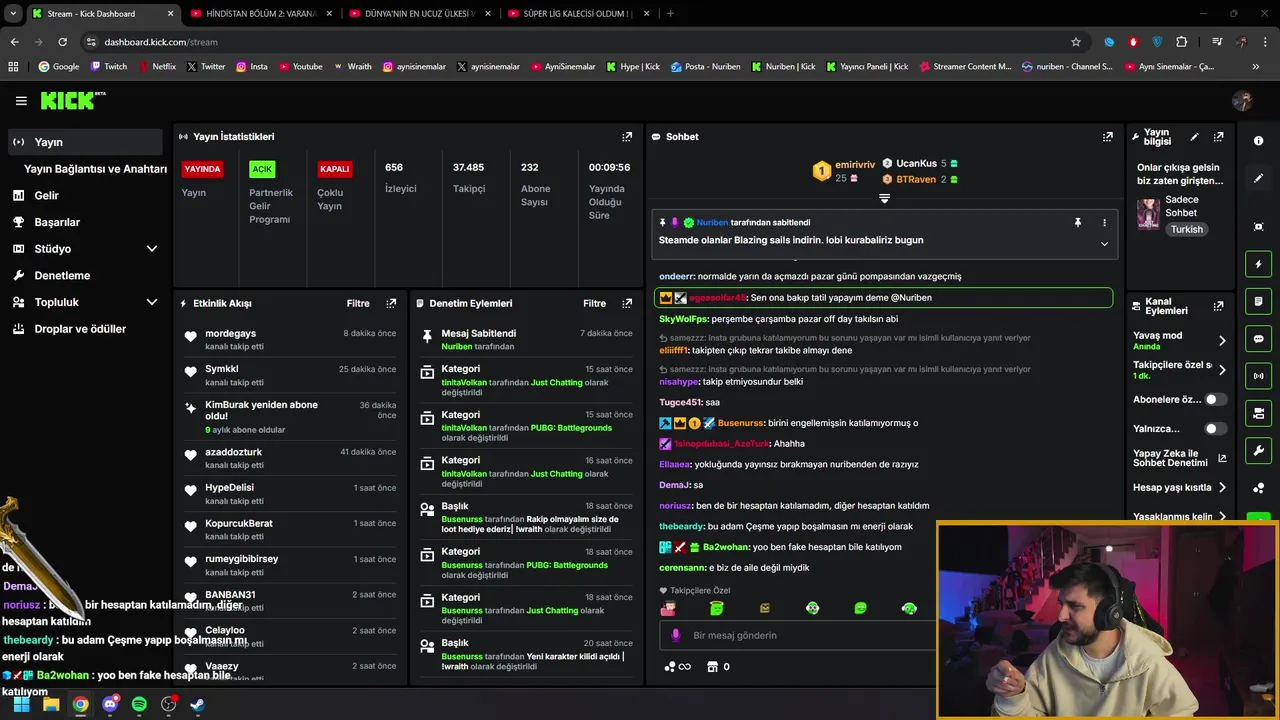This screenshot has width=1280, height=720.
Task: Click the camera icon in right sidebar
Action: click(1259, 413)
